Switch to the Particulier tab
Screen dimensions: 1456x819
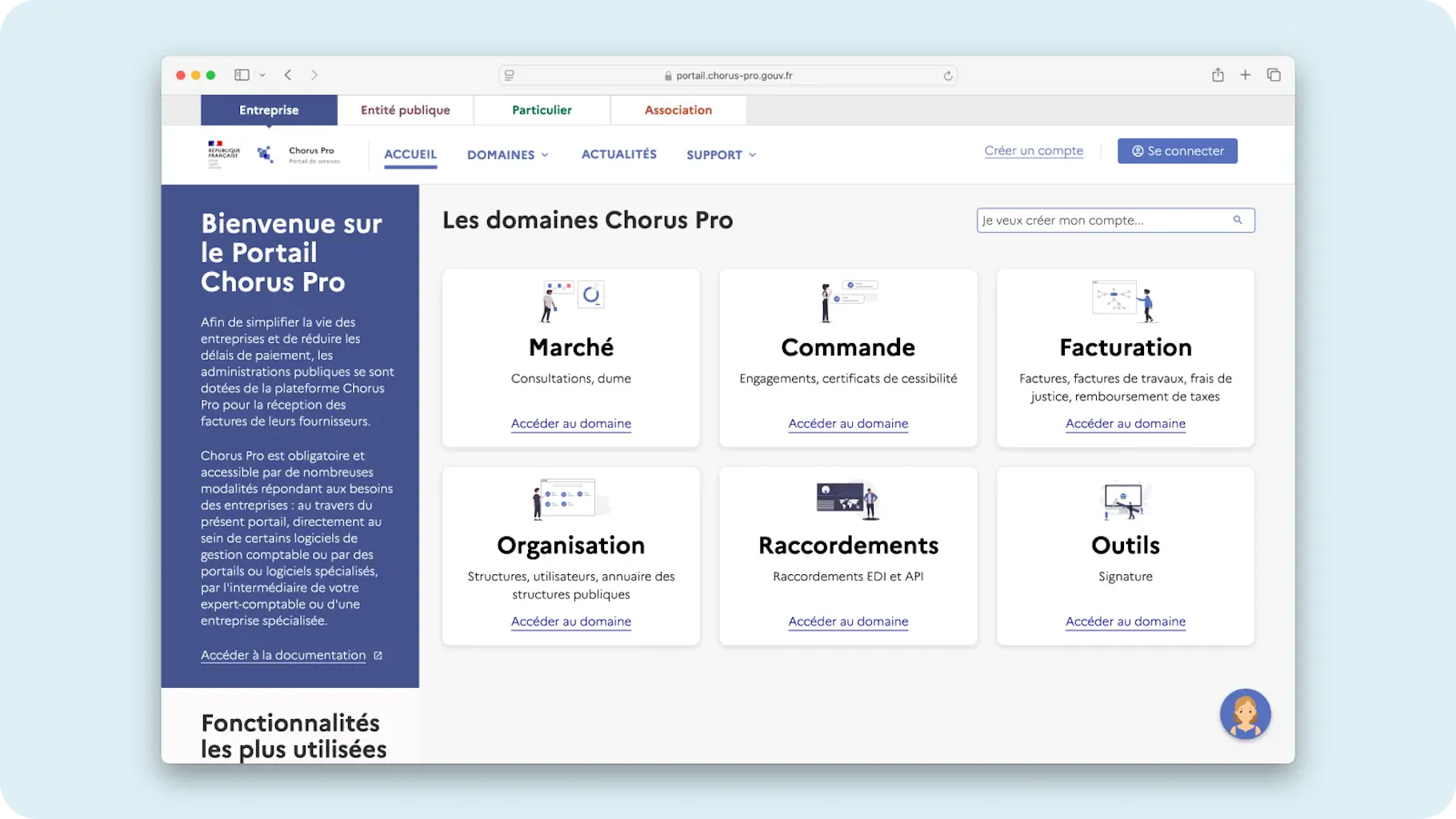542,110
